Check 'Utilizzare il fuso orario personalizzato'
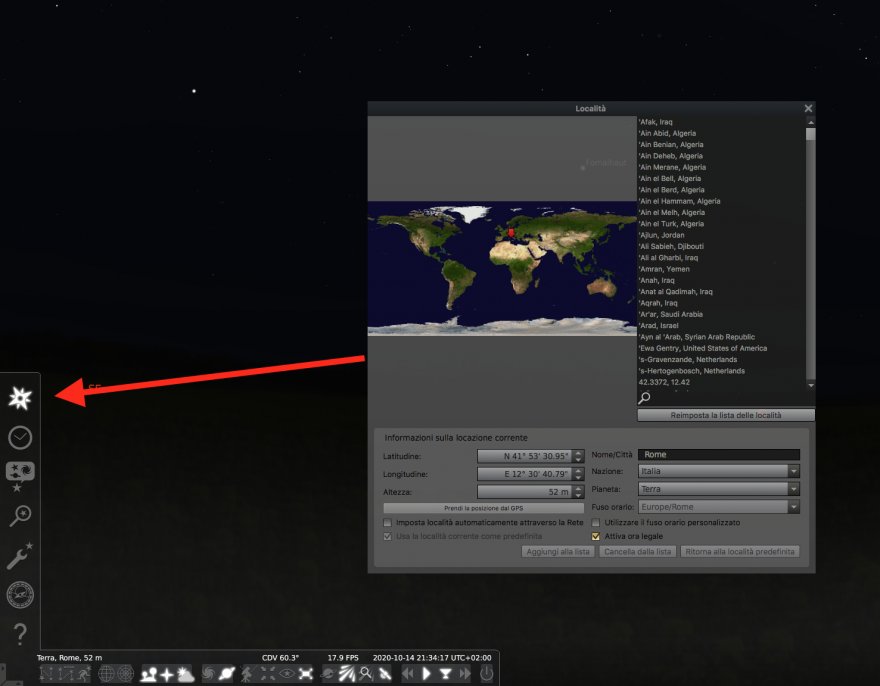The image size is (880, 686). coord(596,522)
